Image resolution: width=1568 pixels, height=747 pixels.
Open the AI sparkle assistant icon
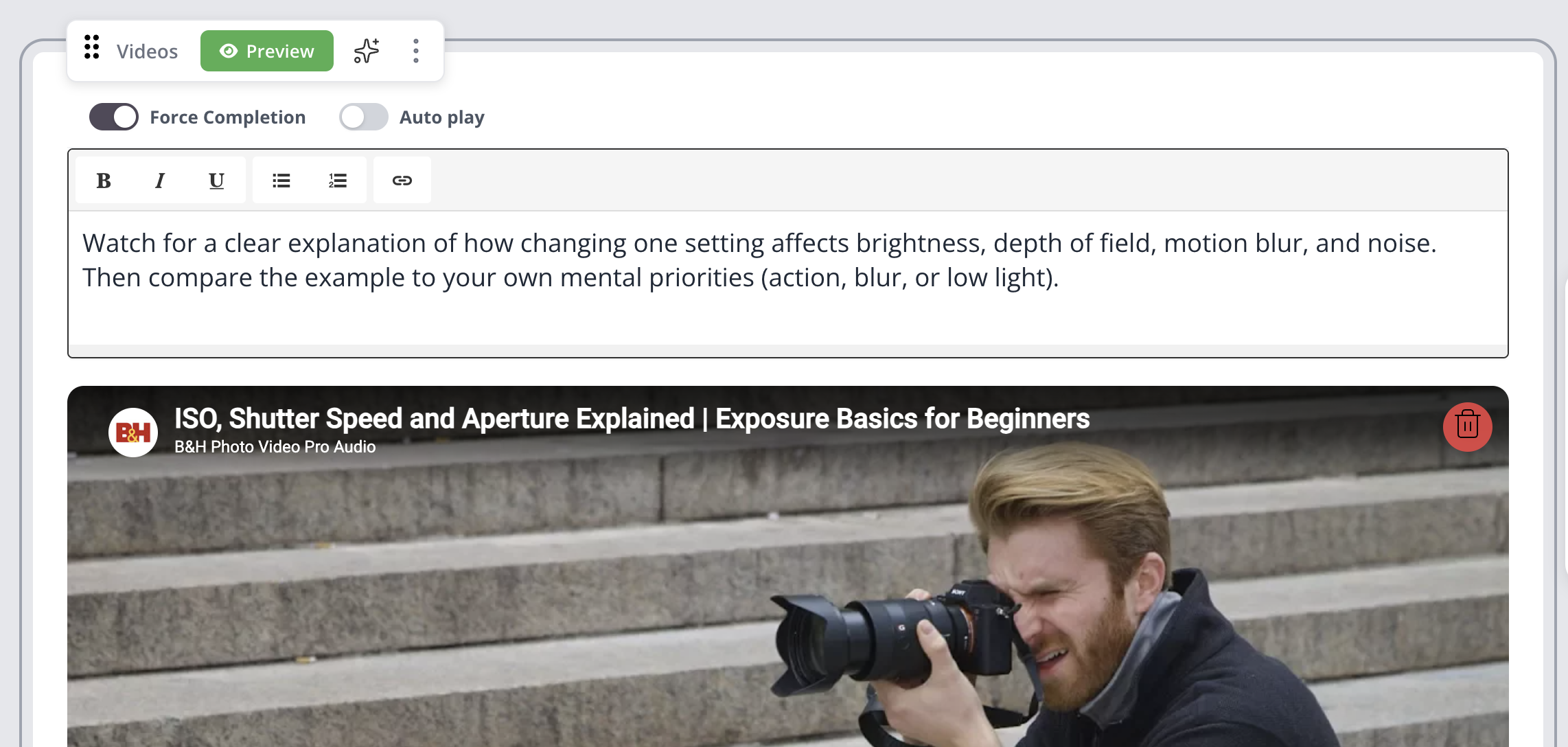tap(366, 51)
